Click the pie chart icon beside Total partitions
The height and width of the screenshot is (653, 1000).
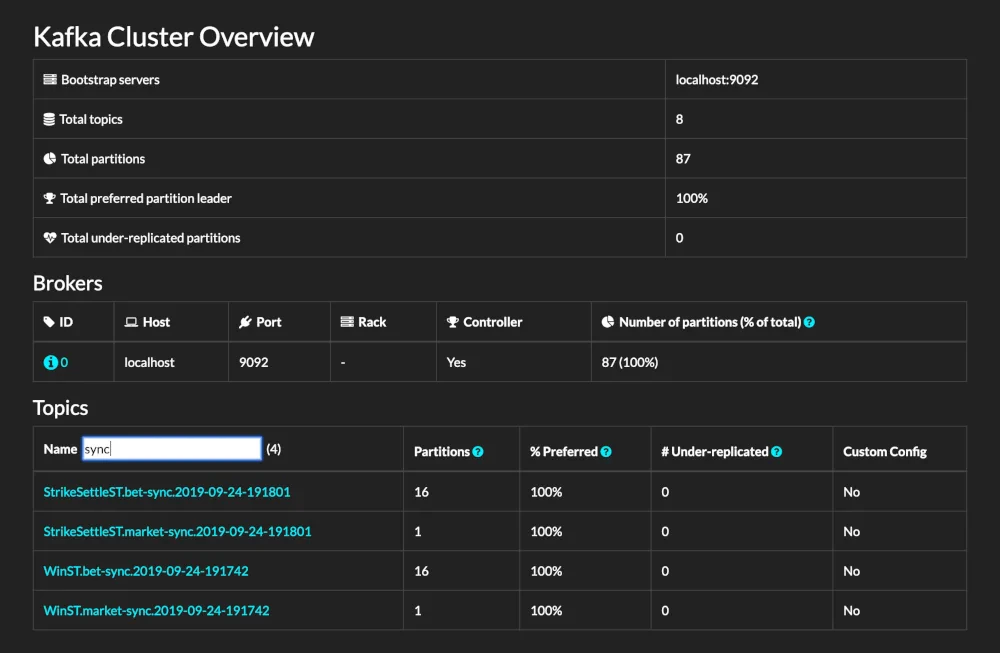48,158
